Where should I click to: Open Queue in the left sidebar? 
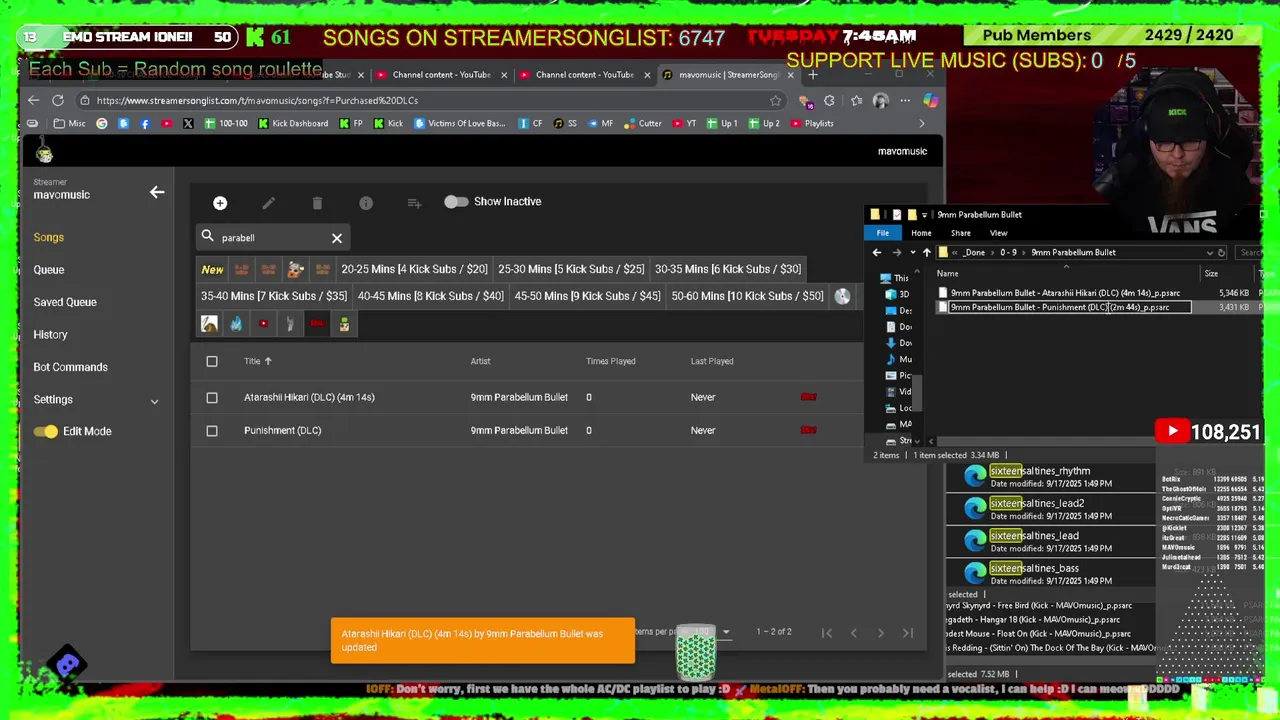pyautogui.click(x=48, y=270)
